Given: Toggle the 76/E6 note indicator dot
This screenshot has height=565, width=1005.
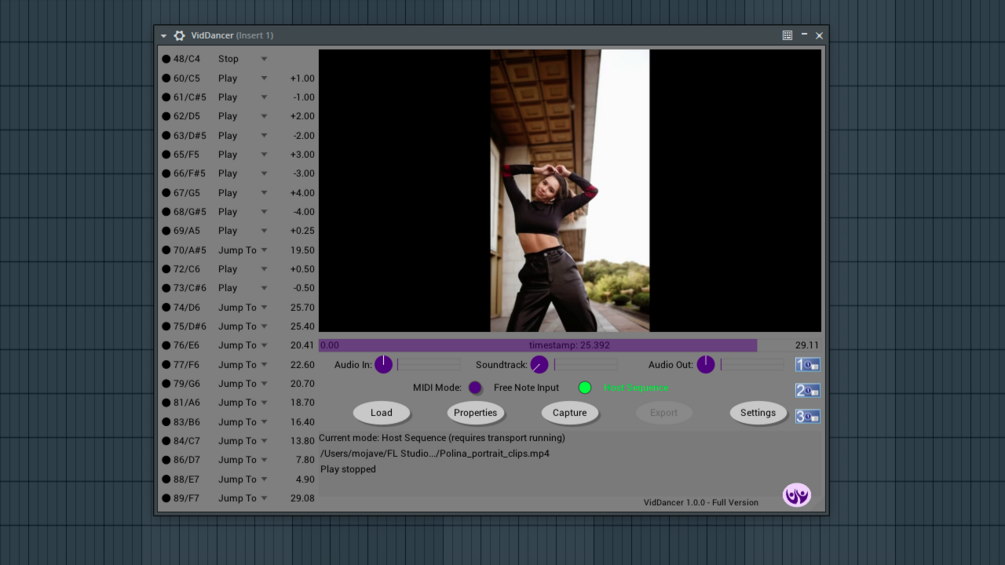Looking at the screenshot, I should click(x=166, y=345).
